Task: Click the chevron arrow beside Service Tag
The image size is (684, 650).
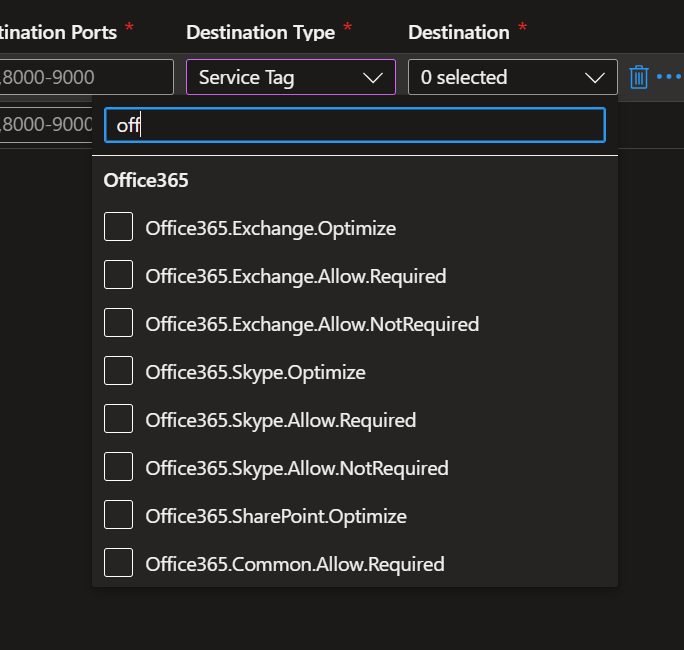Action: coord(373,77)
